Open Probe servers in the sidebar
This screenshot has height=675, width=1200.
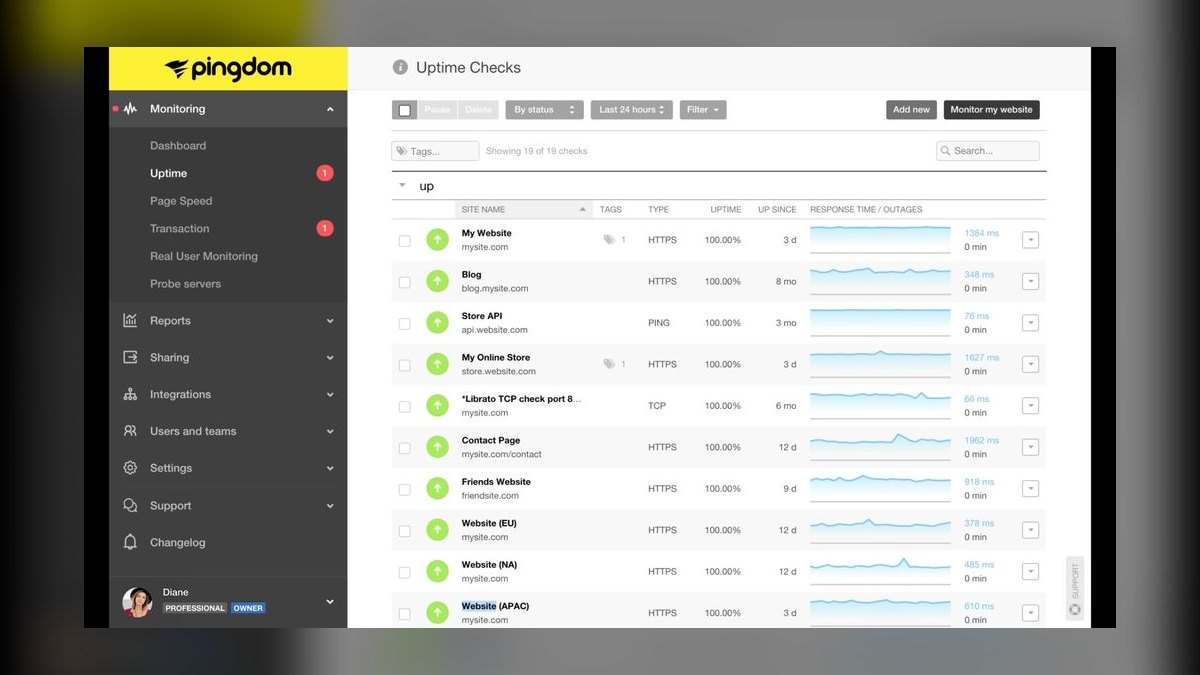click(186, 284)
